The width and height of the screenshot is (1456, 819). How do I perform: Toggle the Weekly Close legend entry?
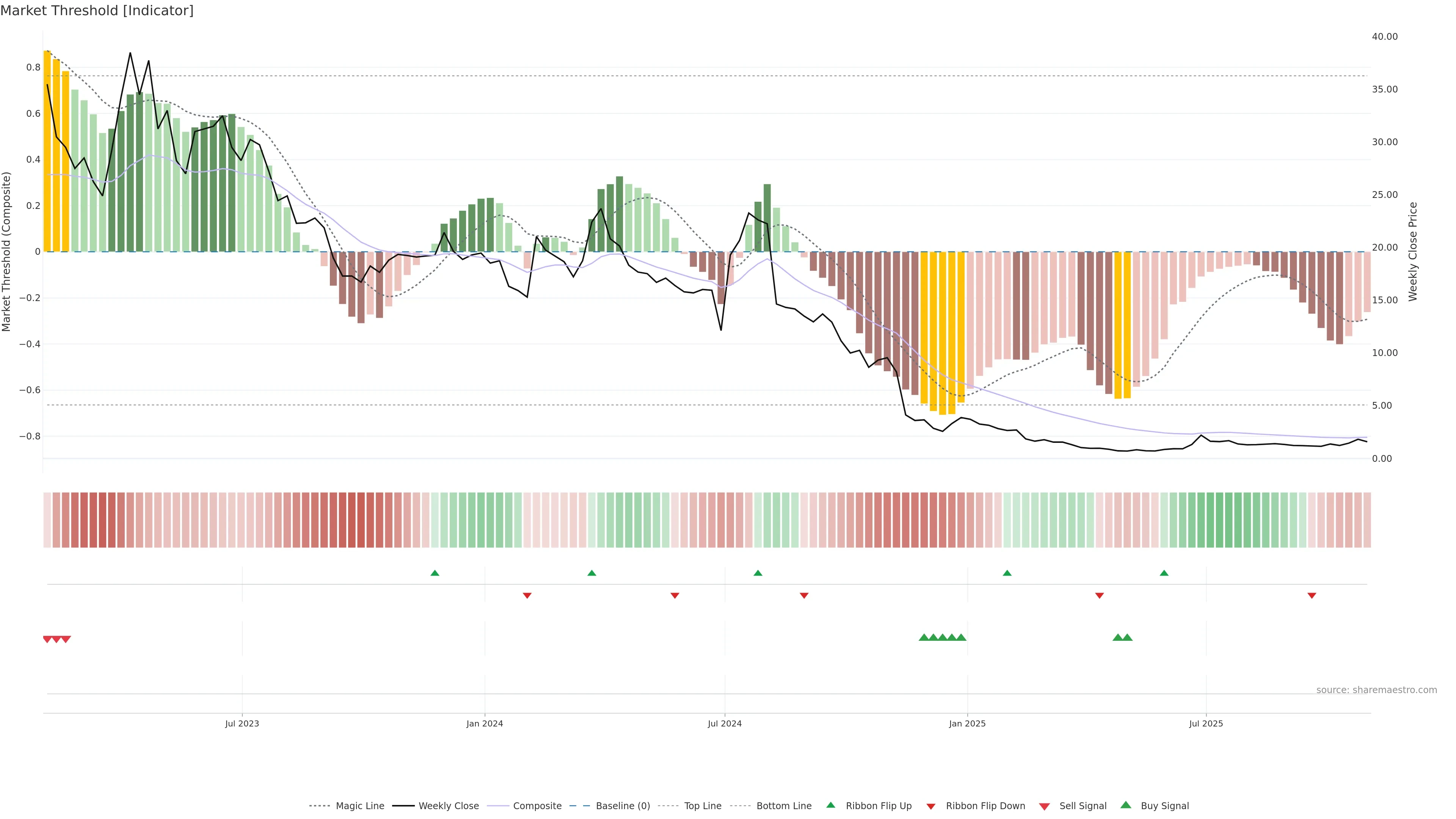coord(448,806)
